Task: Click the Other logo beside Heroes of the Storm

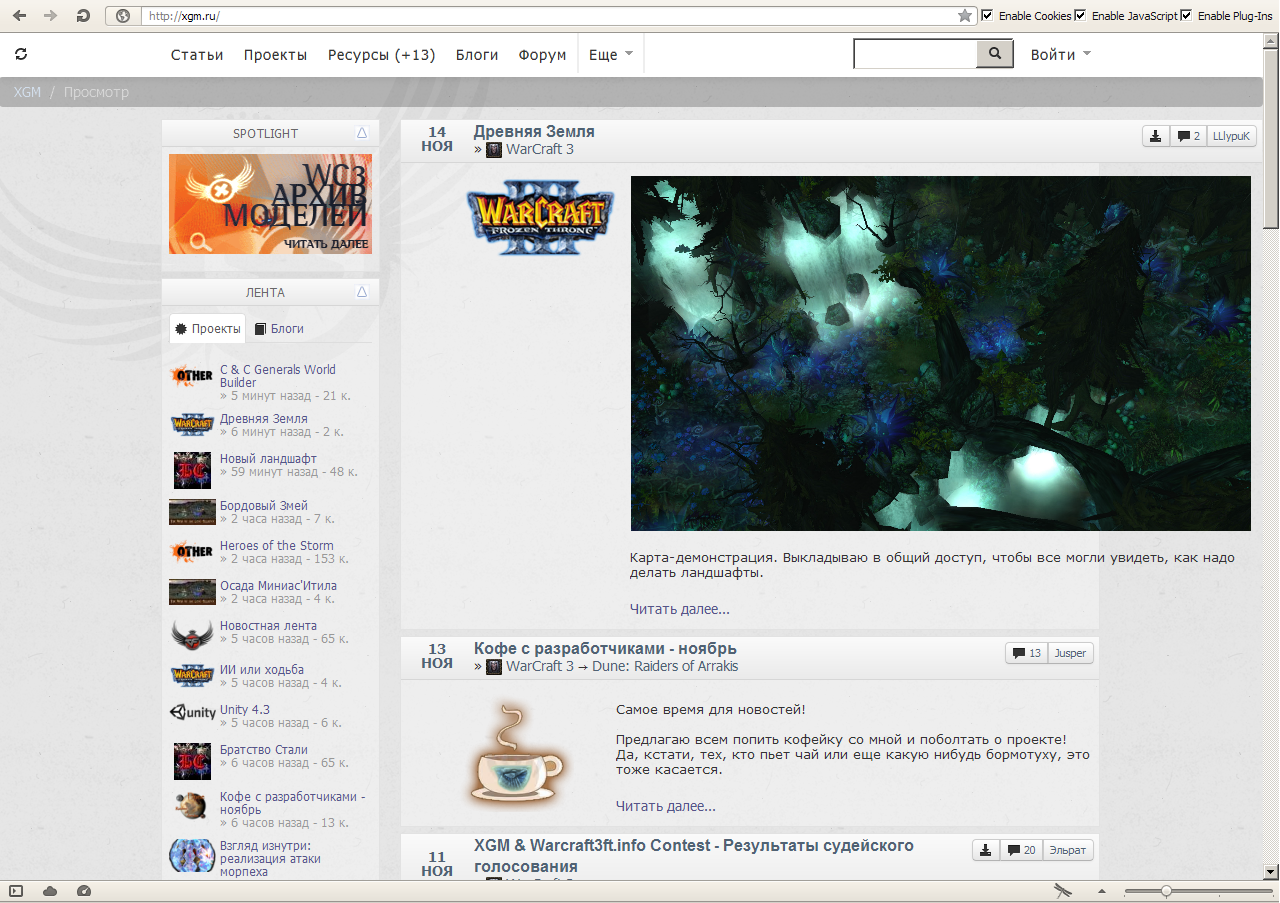Action: [192, 551]
